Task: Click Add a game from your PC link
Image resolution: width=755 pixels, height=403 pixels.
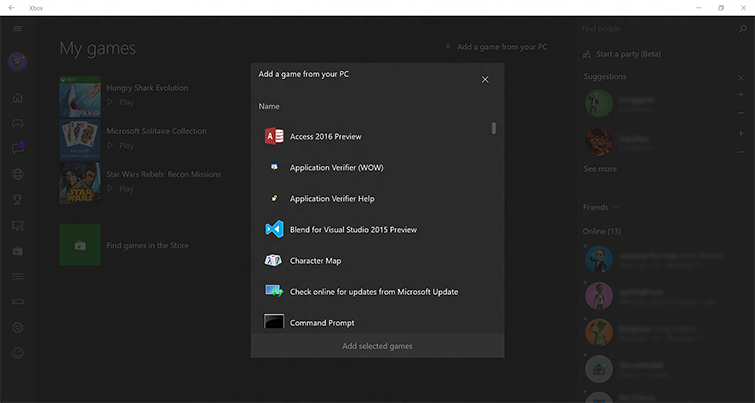Action: tap(496, 47)
